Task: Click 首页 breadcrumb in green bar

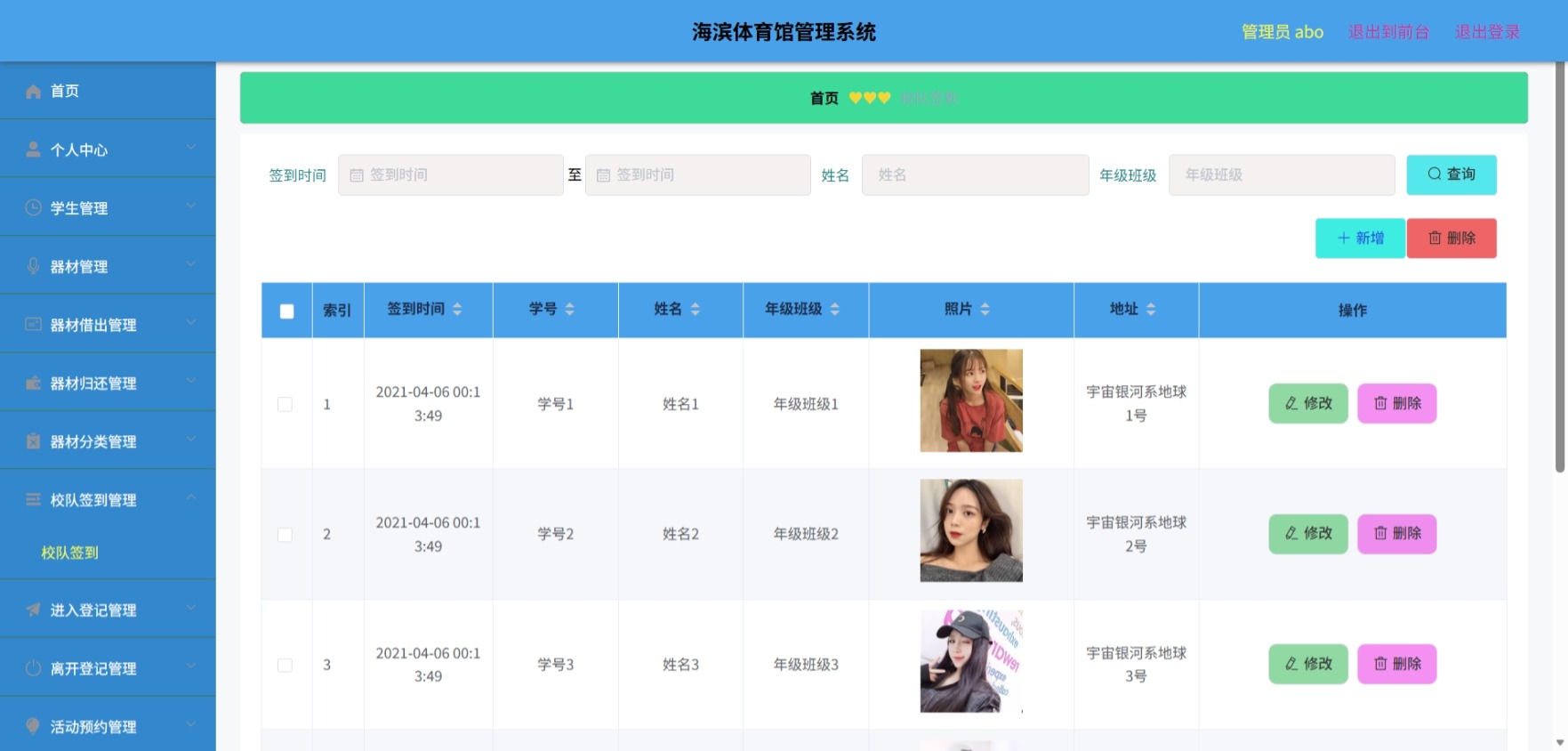Action: tap(824, 98)
